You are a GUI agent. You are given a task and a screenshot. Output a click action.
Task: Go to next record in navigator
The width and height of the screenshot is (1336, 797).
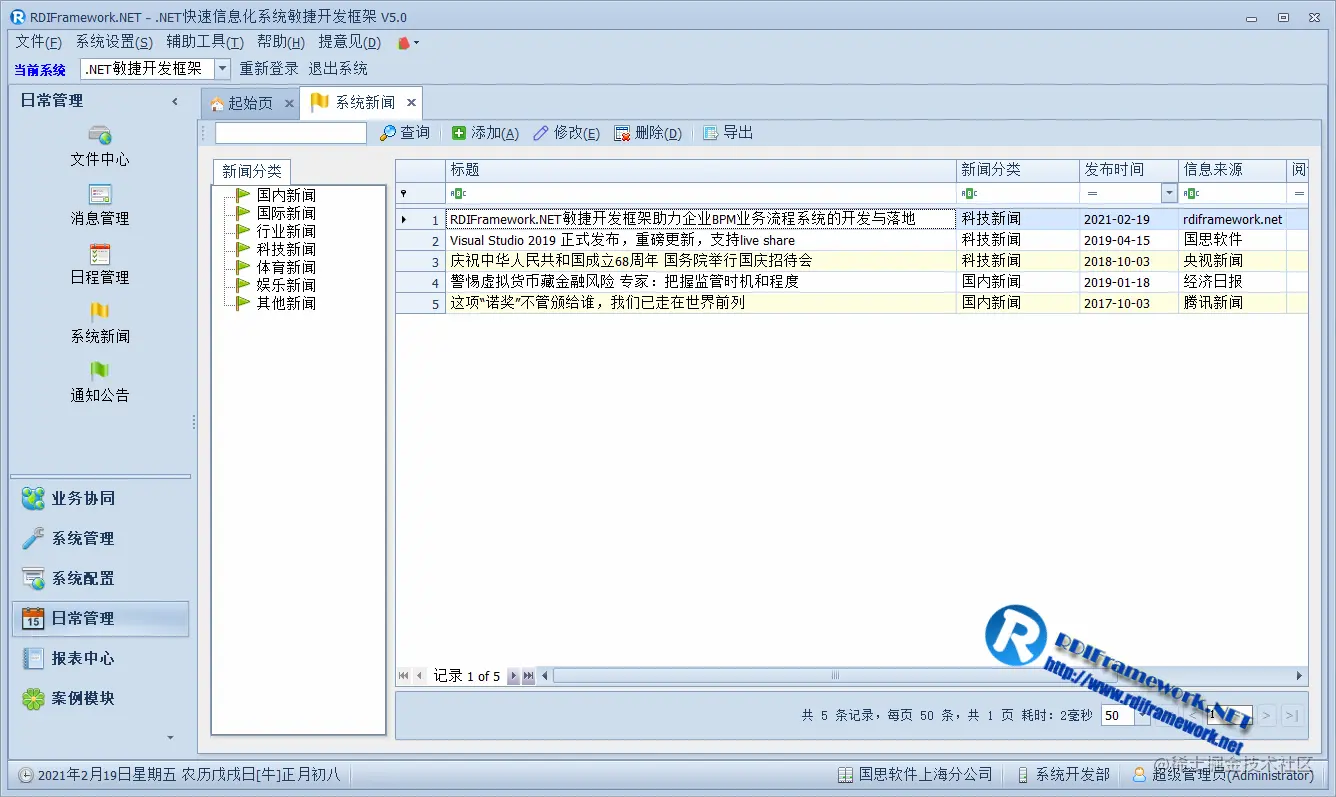tap(513, 676)
